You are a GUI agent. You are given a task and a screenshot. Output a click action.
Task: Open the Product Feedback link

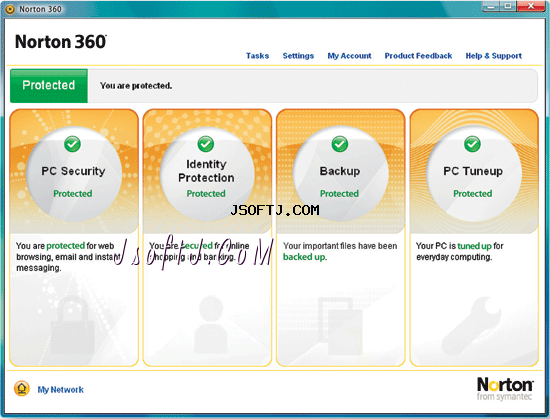(418, 56)
